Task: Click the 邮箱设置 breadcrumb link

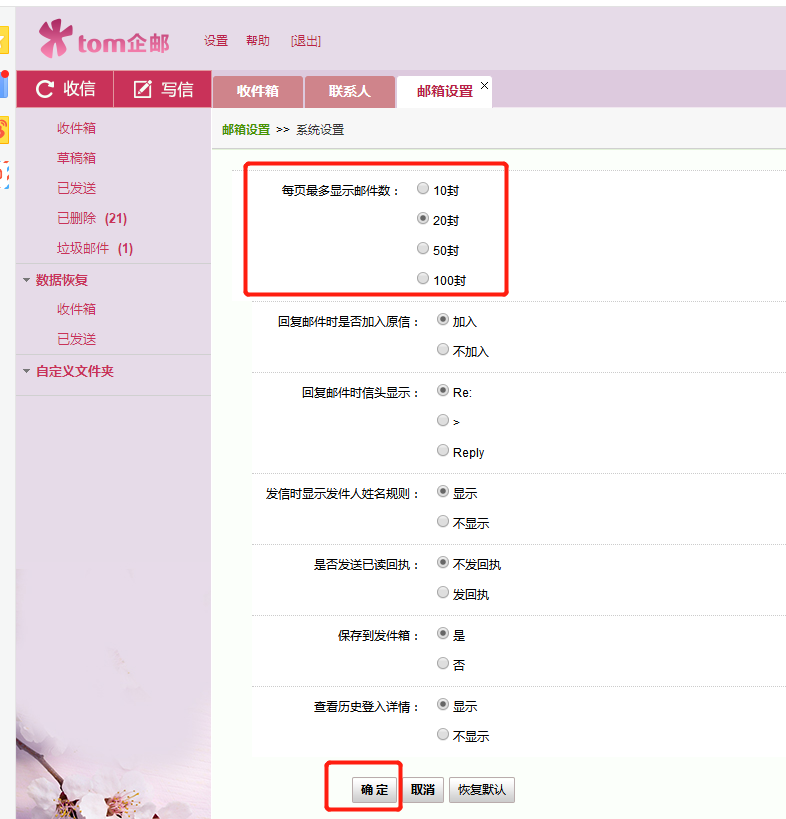Action: tap(246, 130)
